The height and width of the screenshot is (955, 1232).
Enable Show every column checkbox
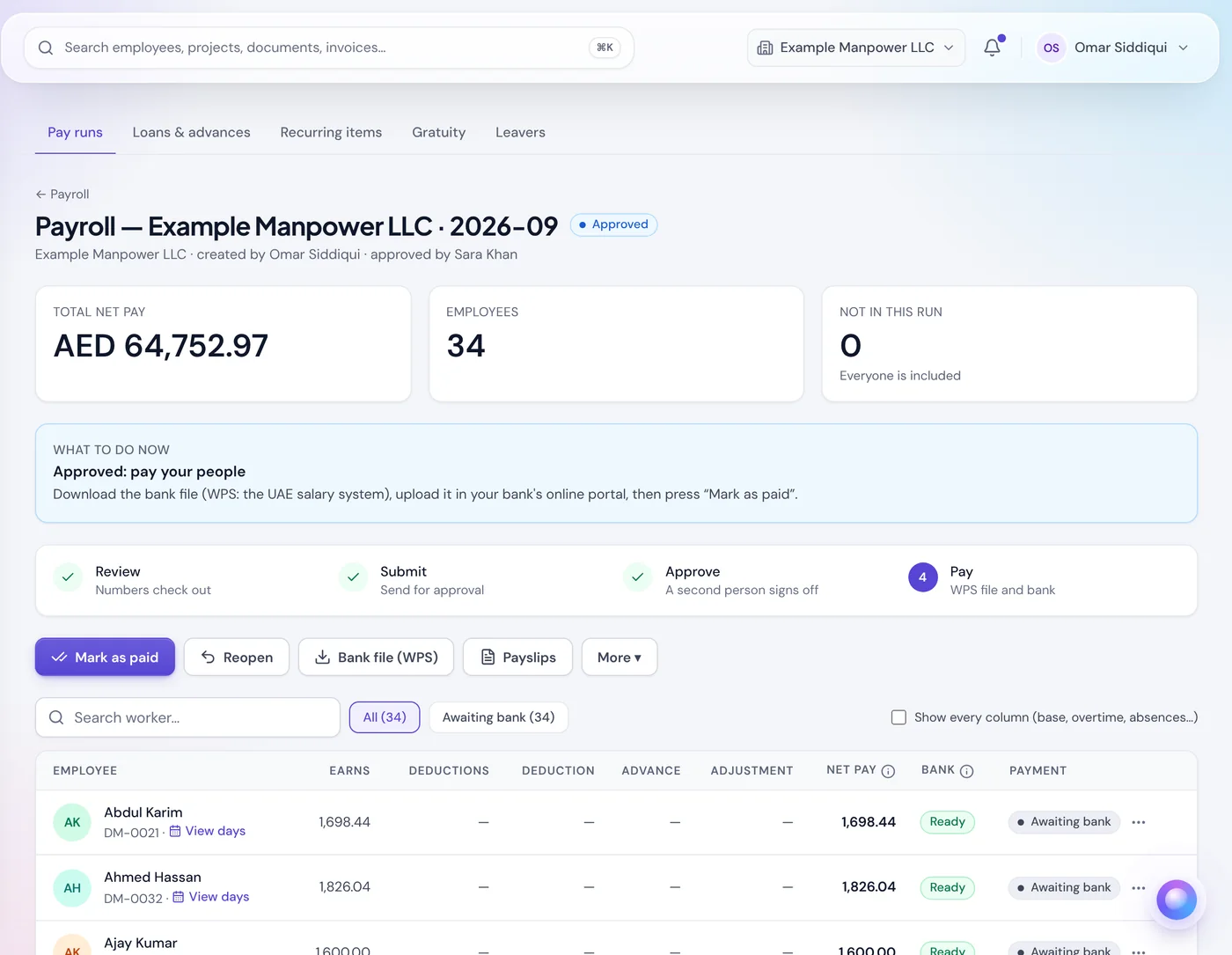(898, 717)
